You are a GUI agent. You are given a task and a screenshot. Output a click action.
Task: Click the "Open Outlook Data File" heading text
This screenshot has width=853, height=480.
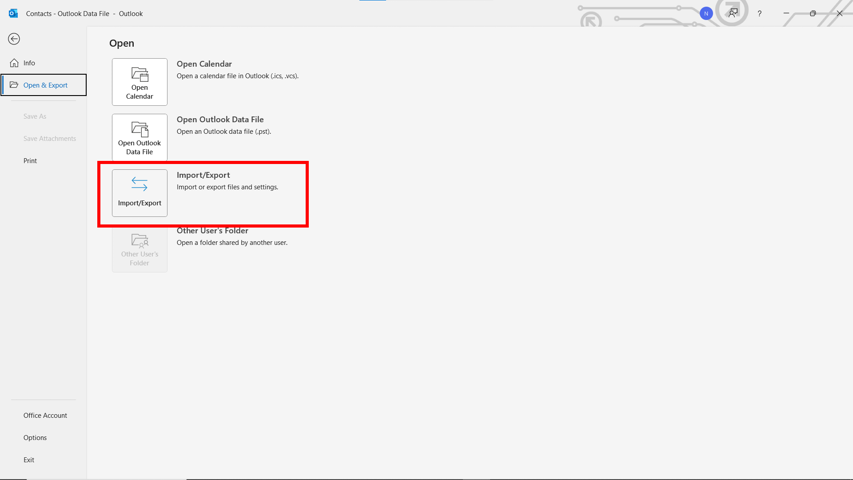click(x=220, y=119)
